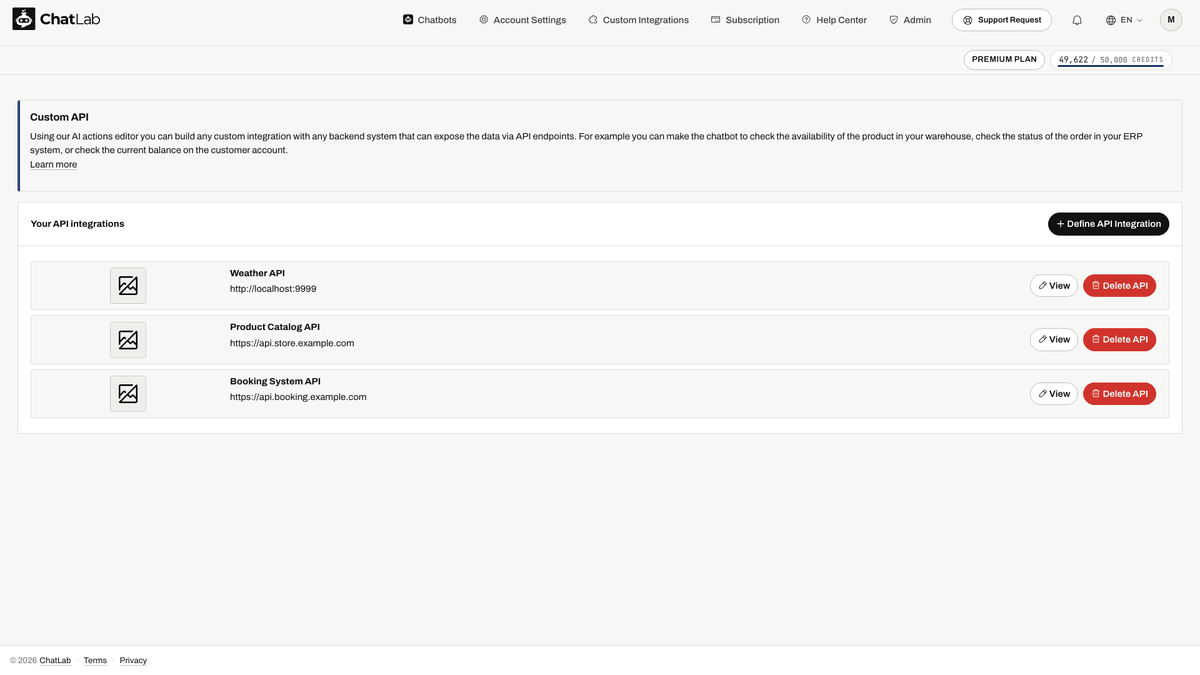
Task: Open the Privacy footer link
Action: click(x=133, y=661)
